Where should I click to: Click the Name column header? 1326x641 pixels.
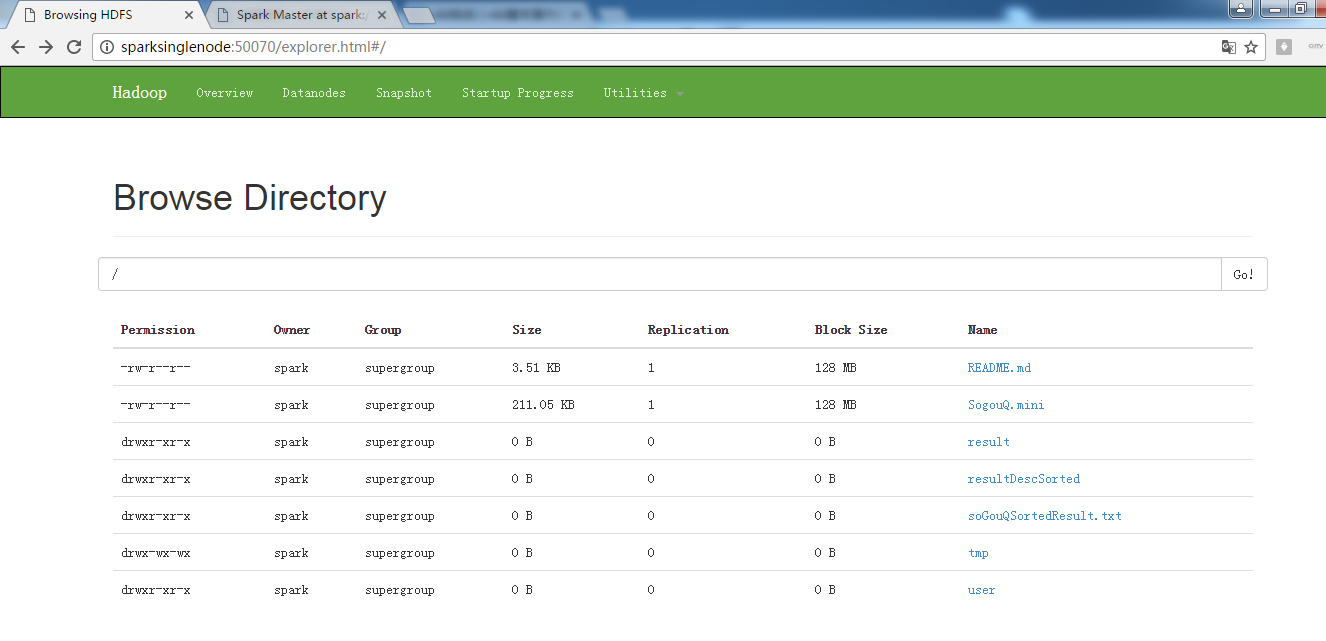click(x=982, y=330)
